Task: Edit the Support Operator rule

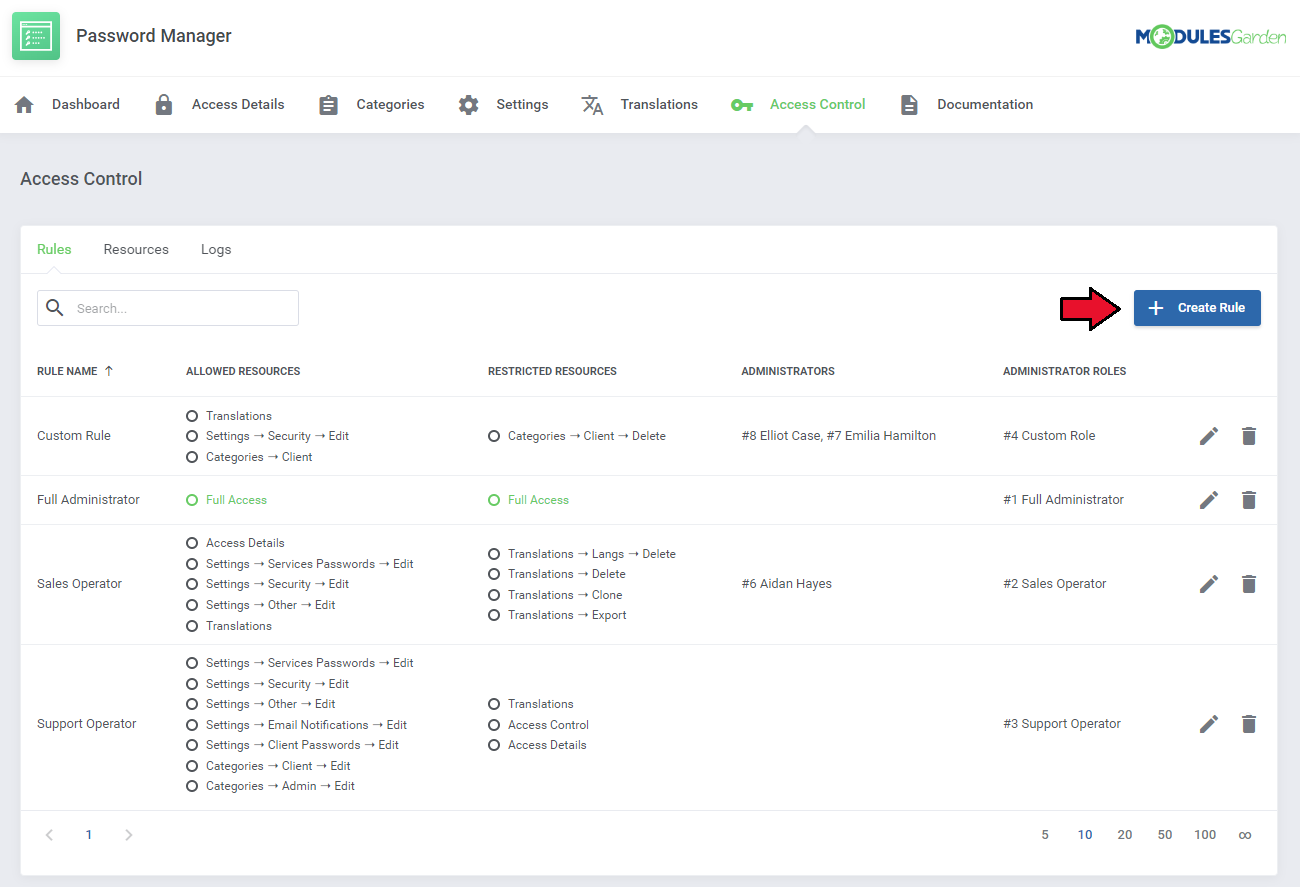Action: tap(1209, 724)
